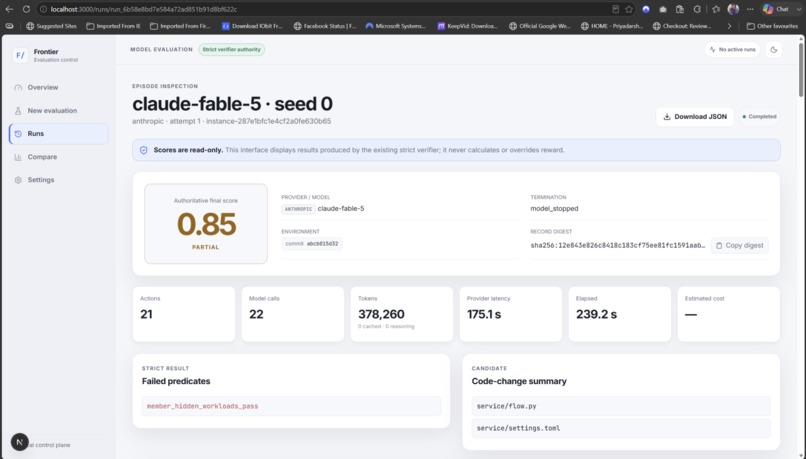Click the round N badge at bottom-left
The width and height of the screenshot is (806, 459).
tap(20, 442)
